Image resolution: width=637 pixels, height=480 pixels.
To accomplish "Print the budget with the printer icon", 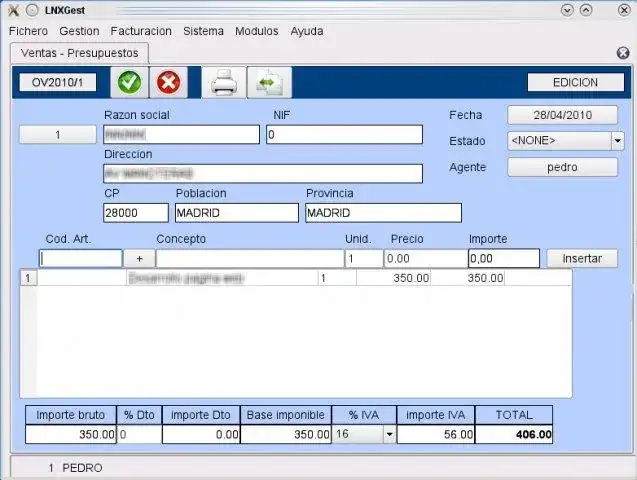I will [224, 82].
